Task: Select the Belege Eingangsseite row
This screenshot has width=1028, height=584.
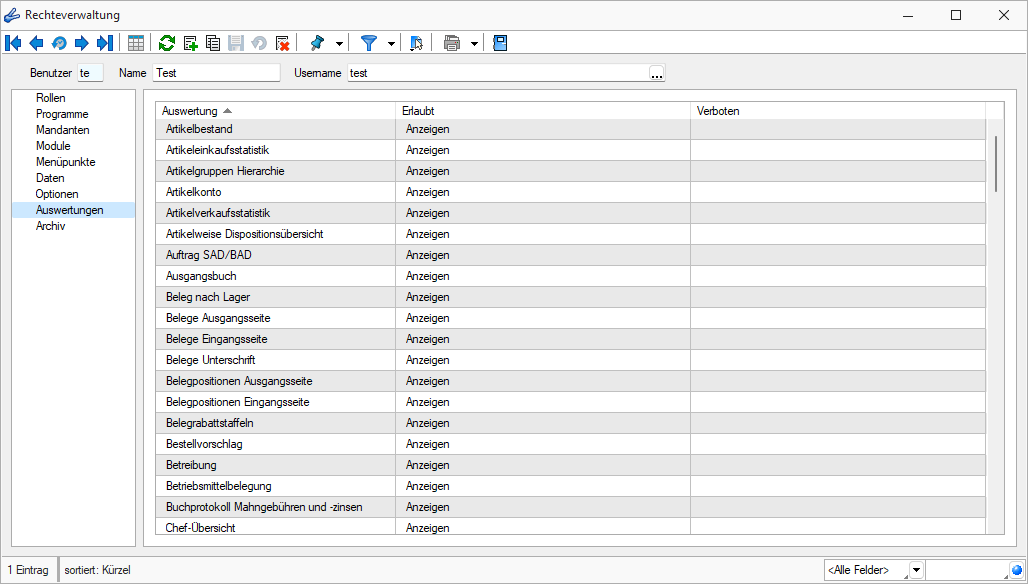Action: pyautogui.click(x=570, y=339)
